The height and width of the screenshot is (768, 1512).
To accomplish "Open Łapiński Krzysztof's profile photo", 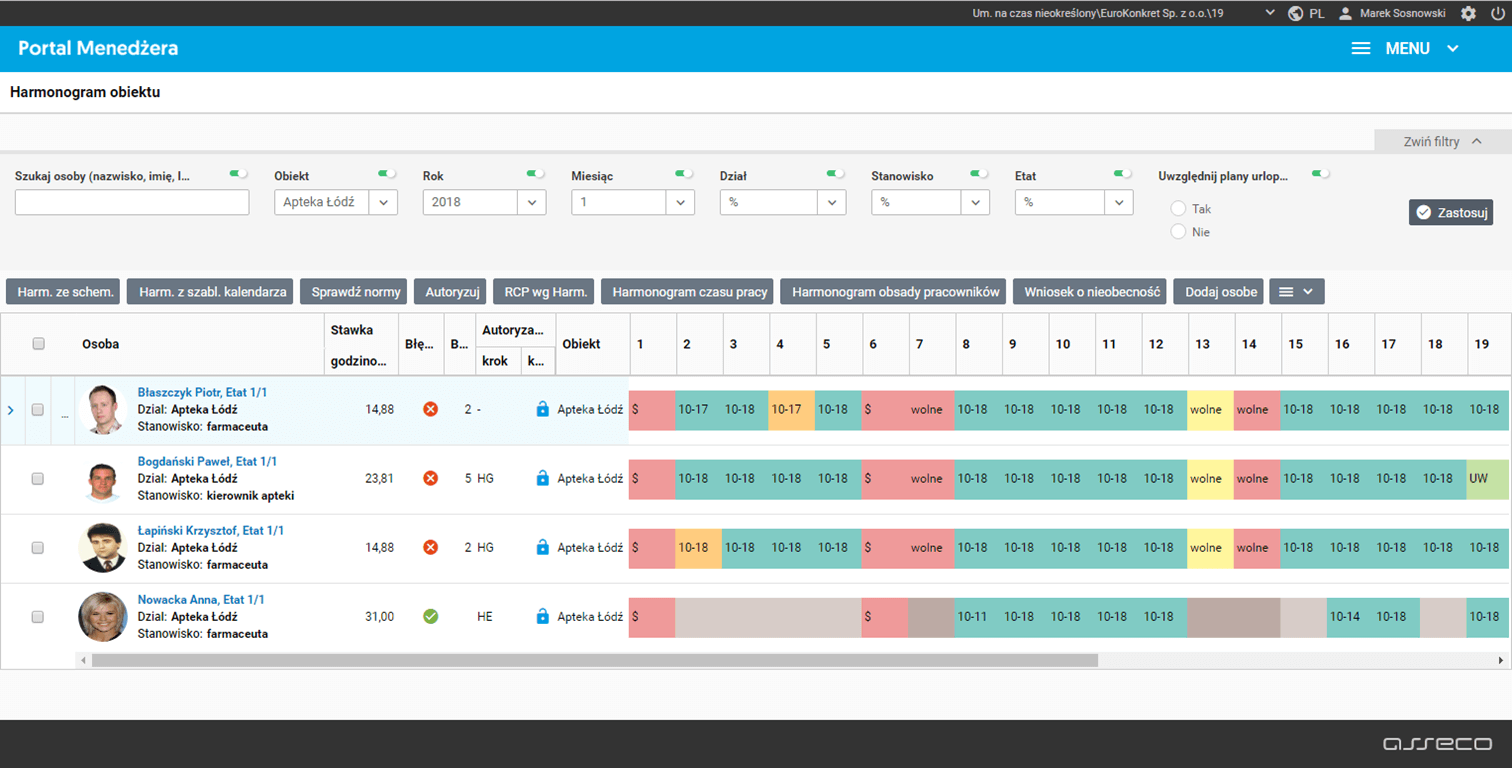I will pyautogui.click(x=103, y=548).
